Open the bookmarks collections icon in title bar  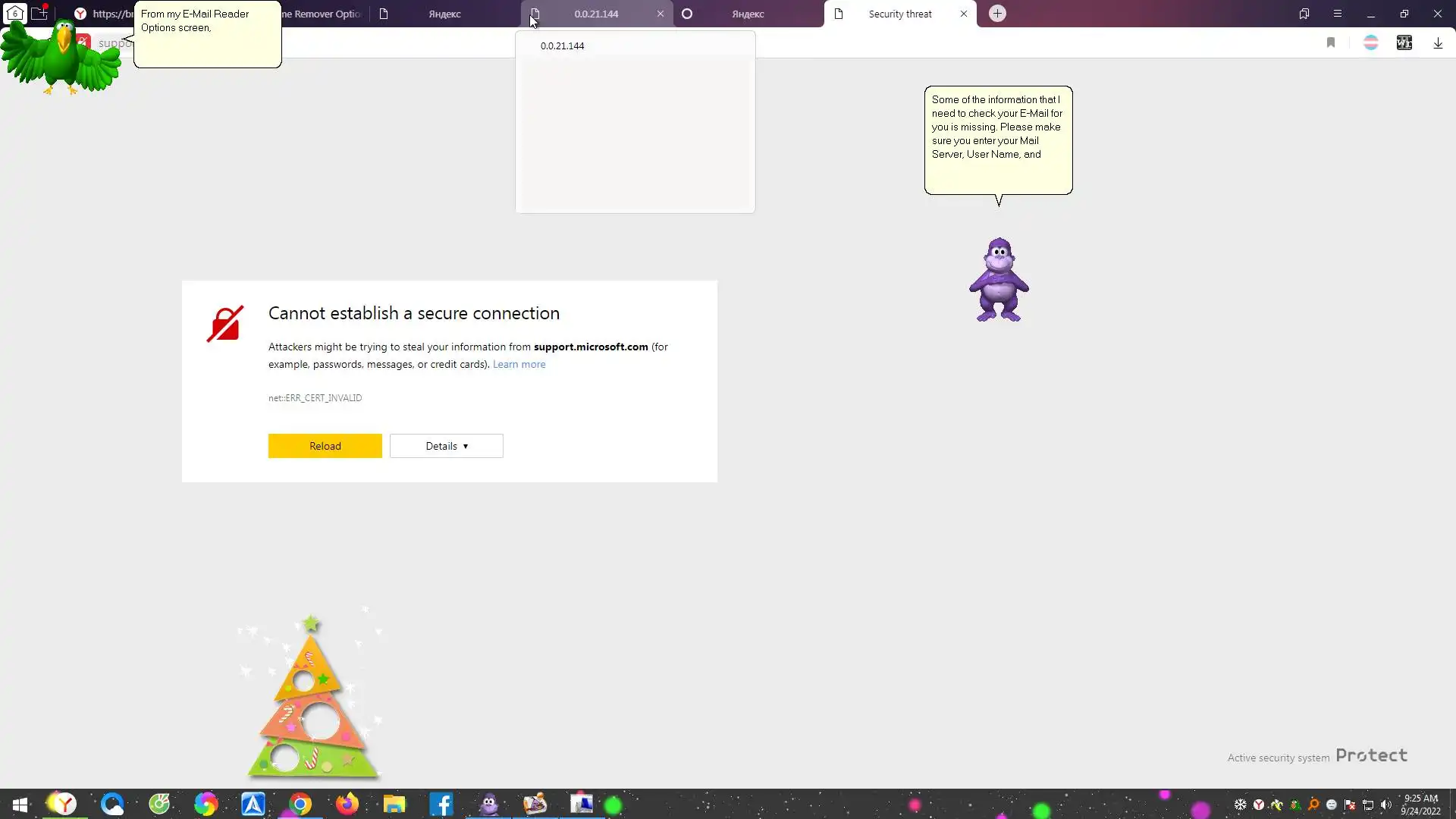coord(1304,14)
